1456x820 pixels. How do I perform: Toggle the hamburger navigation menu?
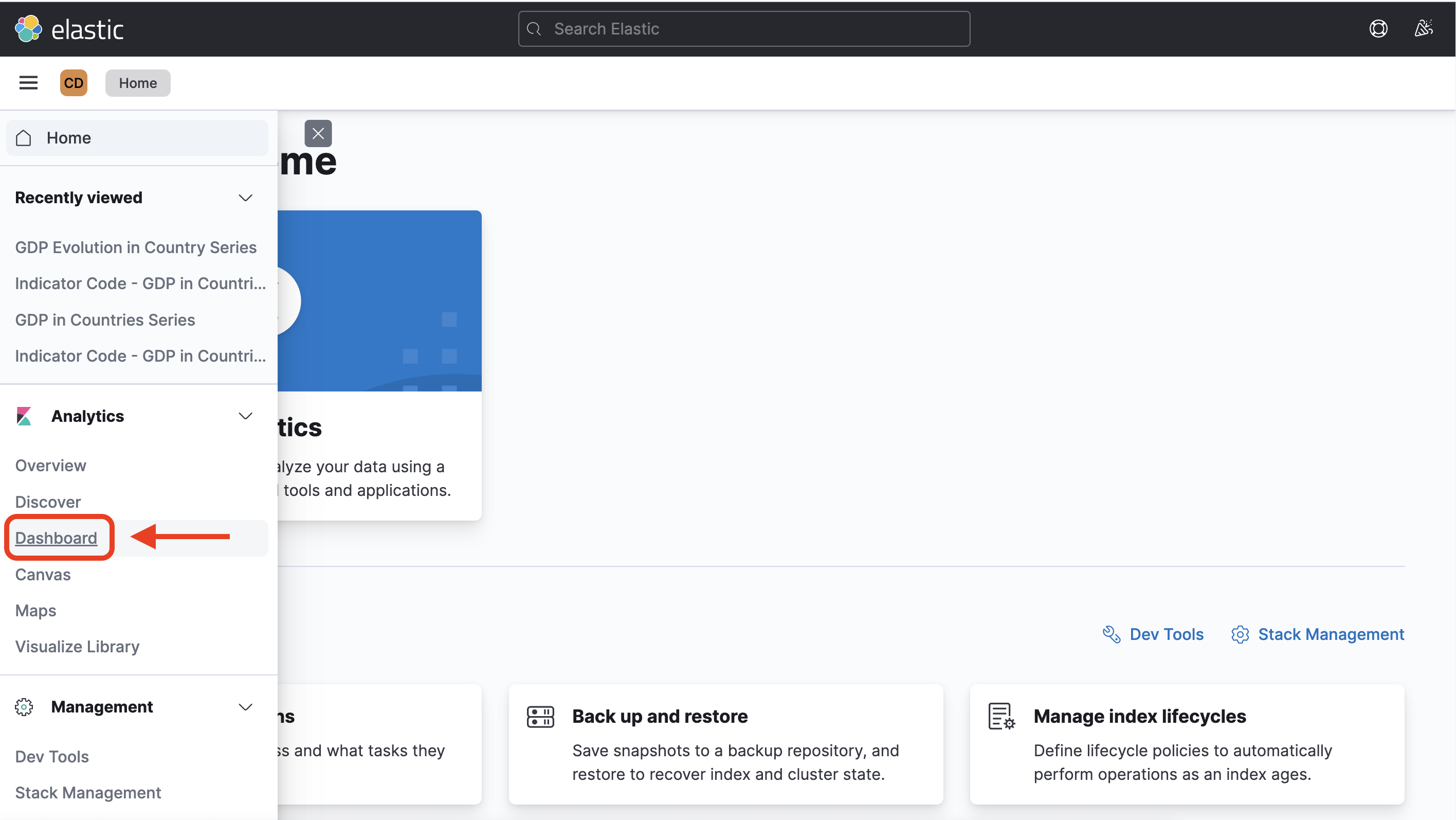coord(28,83)
